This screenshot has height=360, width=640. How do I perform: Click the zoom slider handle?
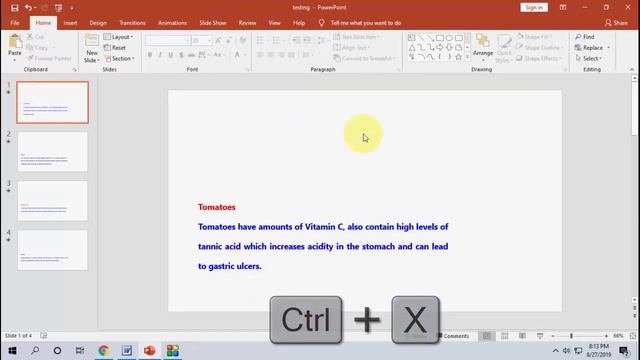[x=571, y=336]
